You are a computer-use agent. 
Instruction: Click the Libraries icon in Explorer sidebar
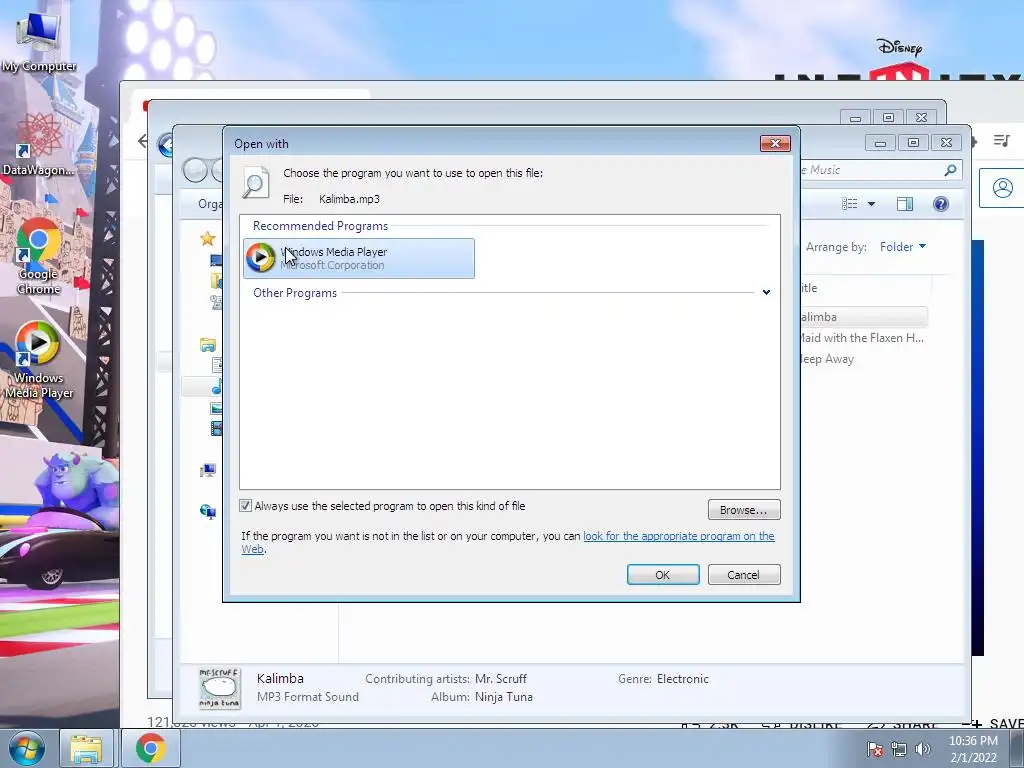tap(208, 345)
